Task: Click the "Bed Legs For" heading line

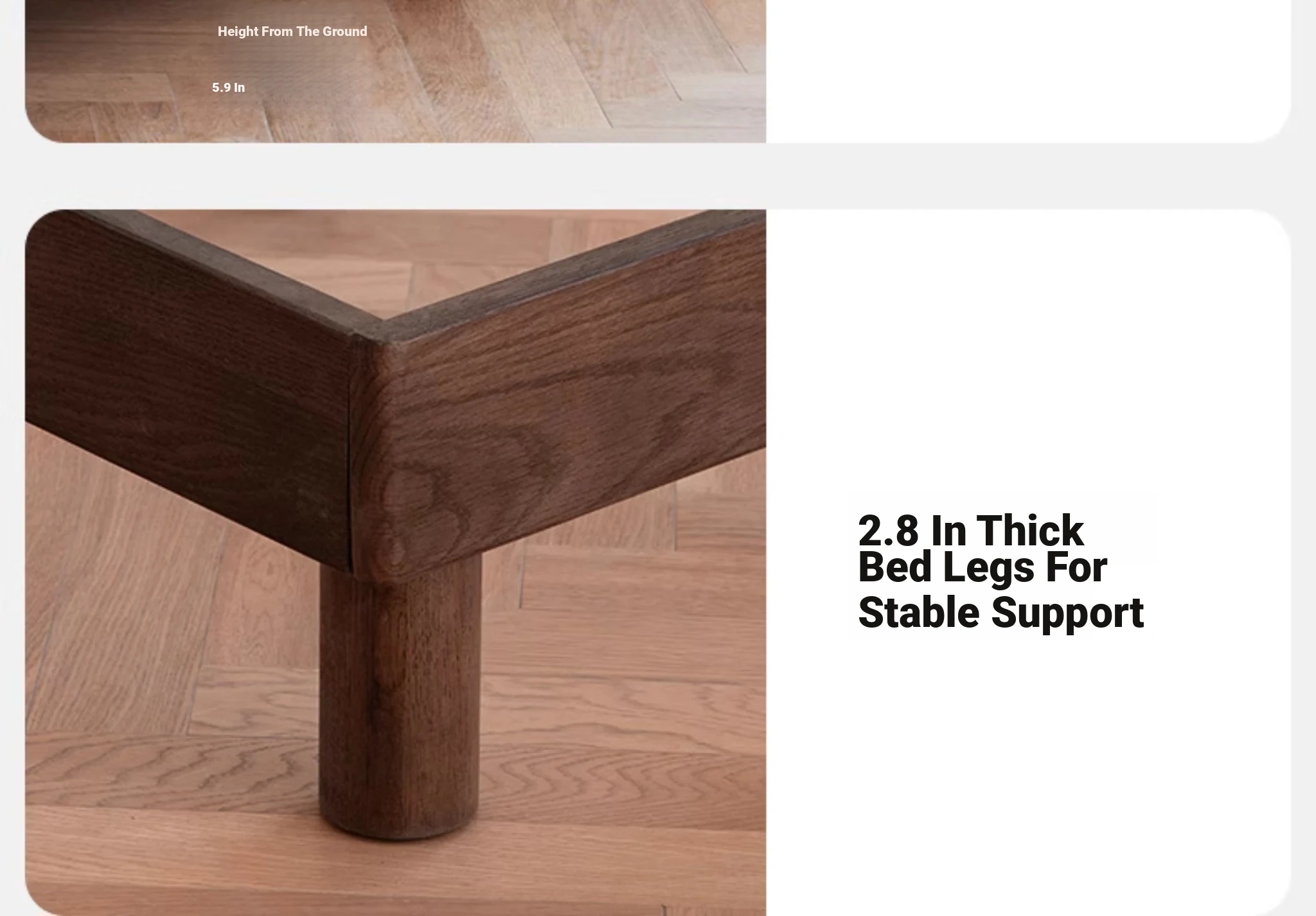Action: coord(983,567)
